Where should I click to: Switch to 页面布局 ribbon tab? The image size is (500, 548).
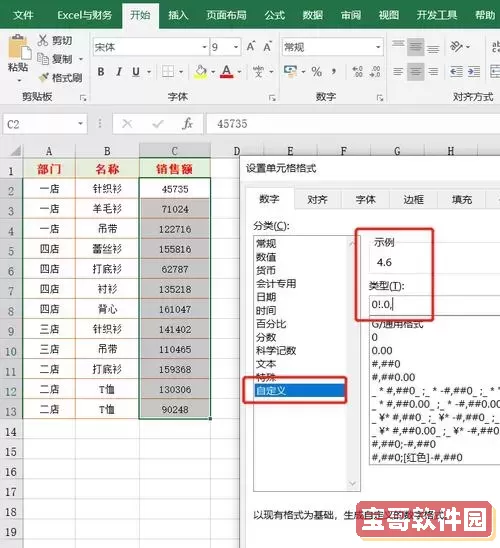(x=226, y=15)
